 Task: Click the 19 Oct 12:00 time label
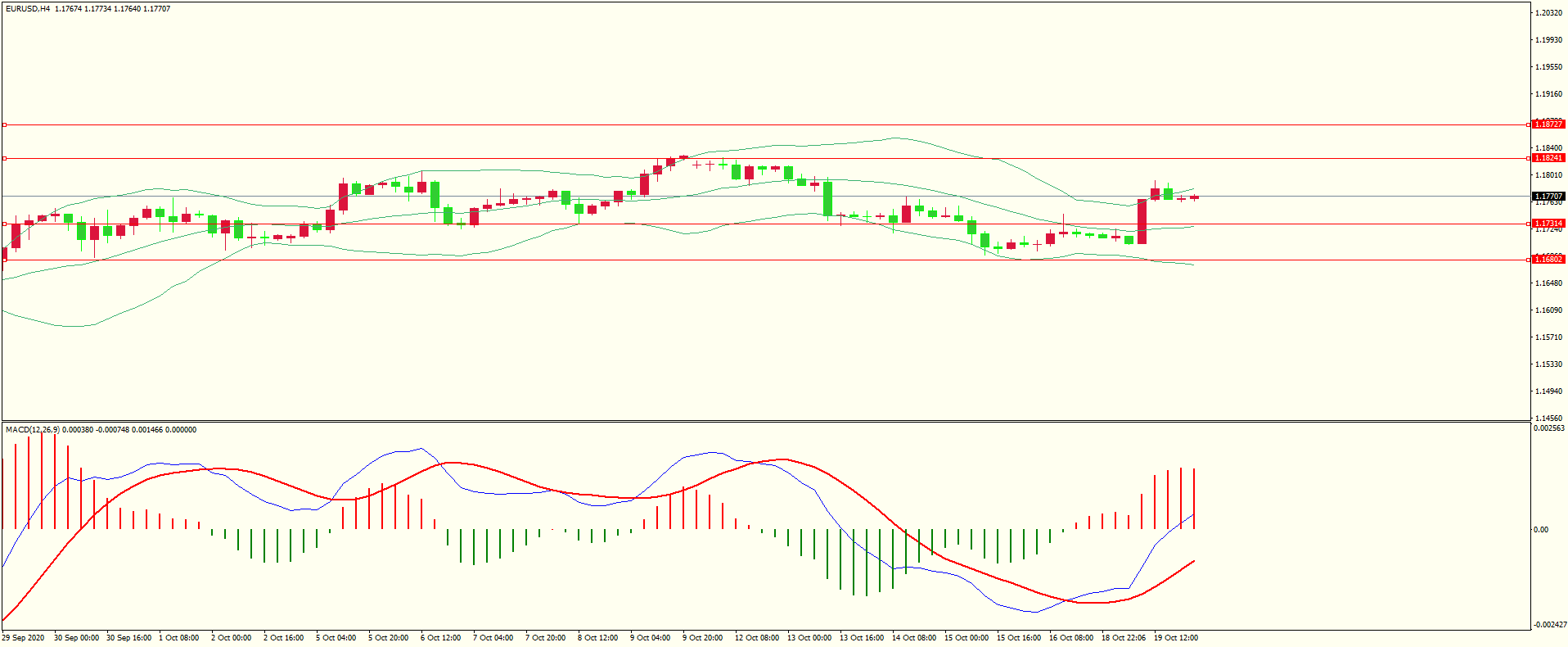point(1175,638)
